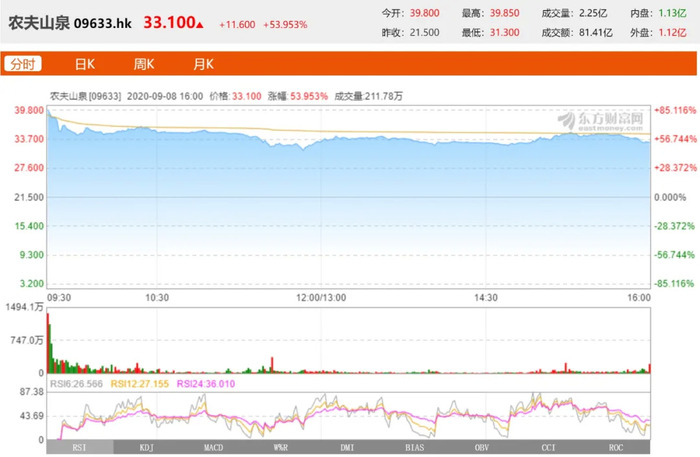Click the 今开 value 39.800
Screen dimensions: 700x457
coord(425,13)
